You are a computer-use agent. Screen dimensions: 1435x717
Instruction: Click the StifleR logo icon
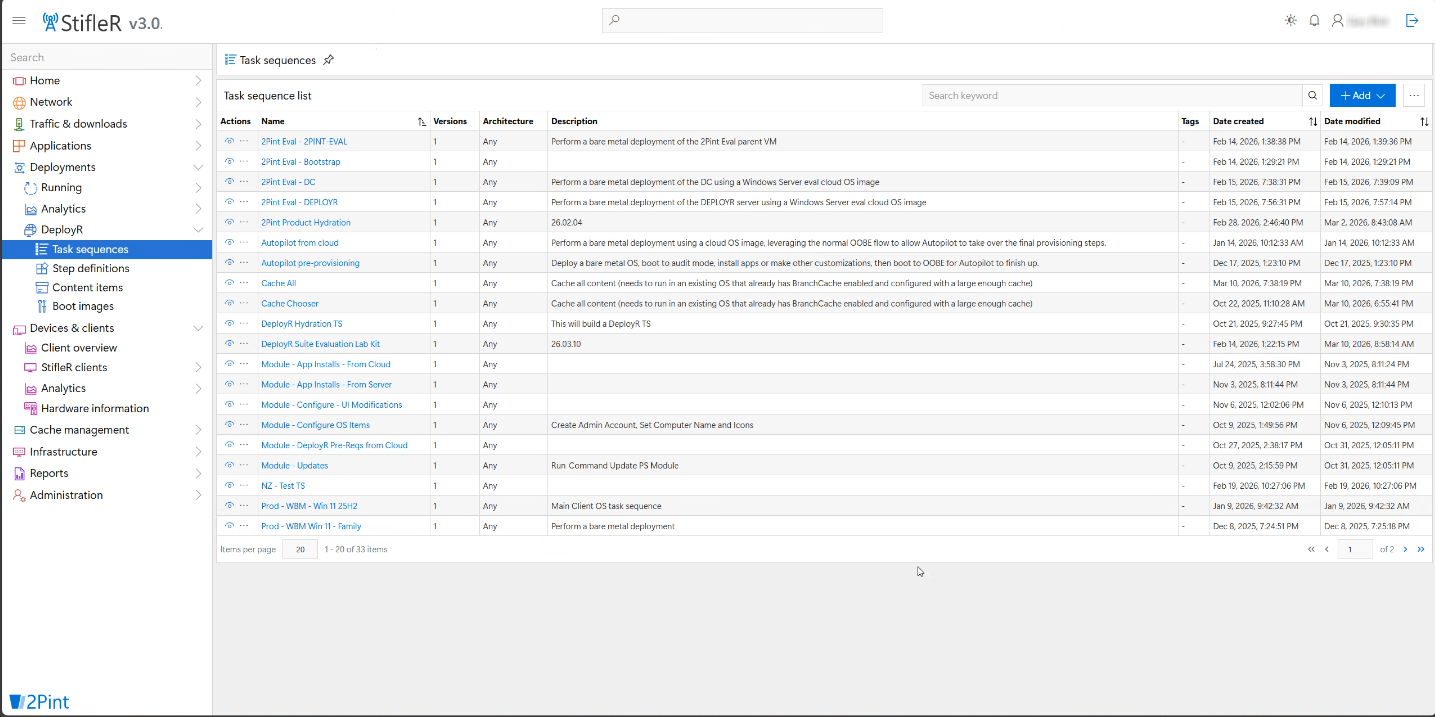click(x=48, y=19)
